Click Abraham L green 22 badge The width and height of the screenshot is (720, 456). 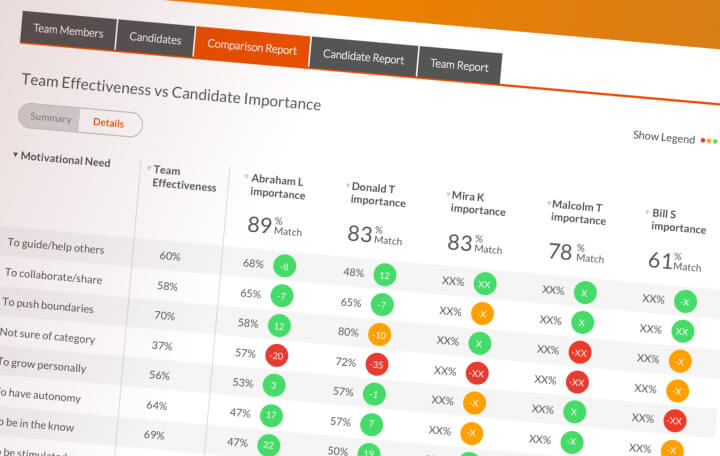pyautogui.click(x=268, y=445)
